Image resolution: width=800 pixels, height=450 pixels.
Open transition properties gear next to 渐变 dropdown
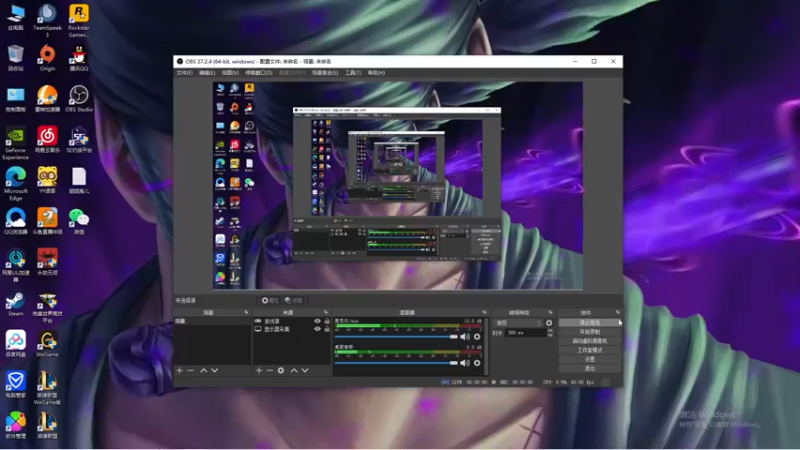click(x=549, y=323)
